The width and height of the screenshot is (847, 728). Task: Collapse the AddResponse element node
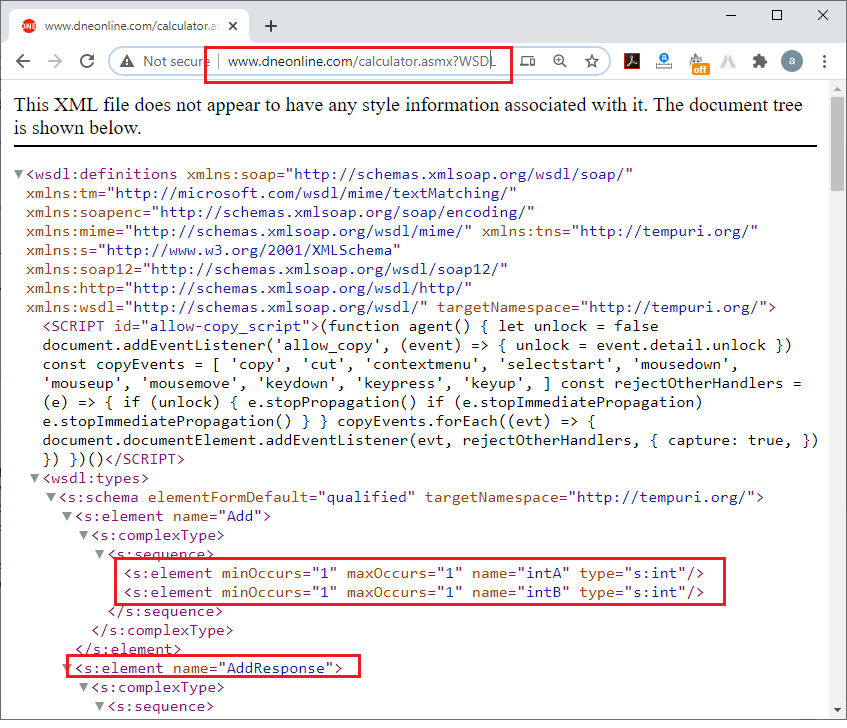(67, 668)
